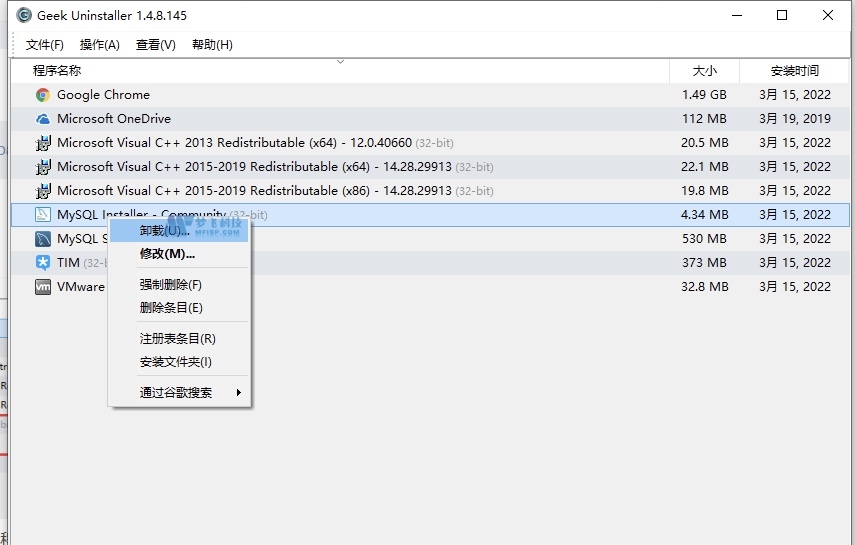Open 安装文件夹(I) from context menu
Viewport: 855px width, 545px height.
tap(179, 362)
